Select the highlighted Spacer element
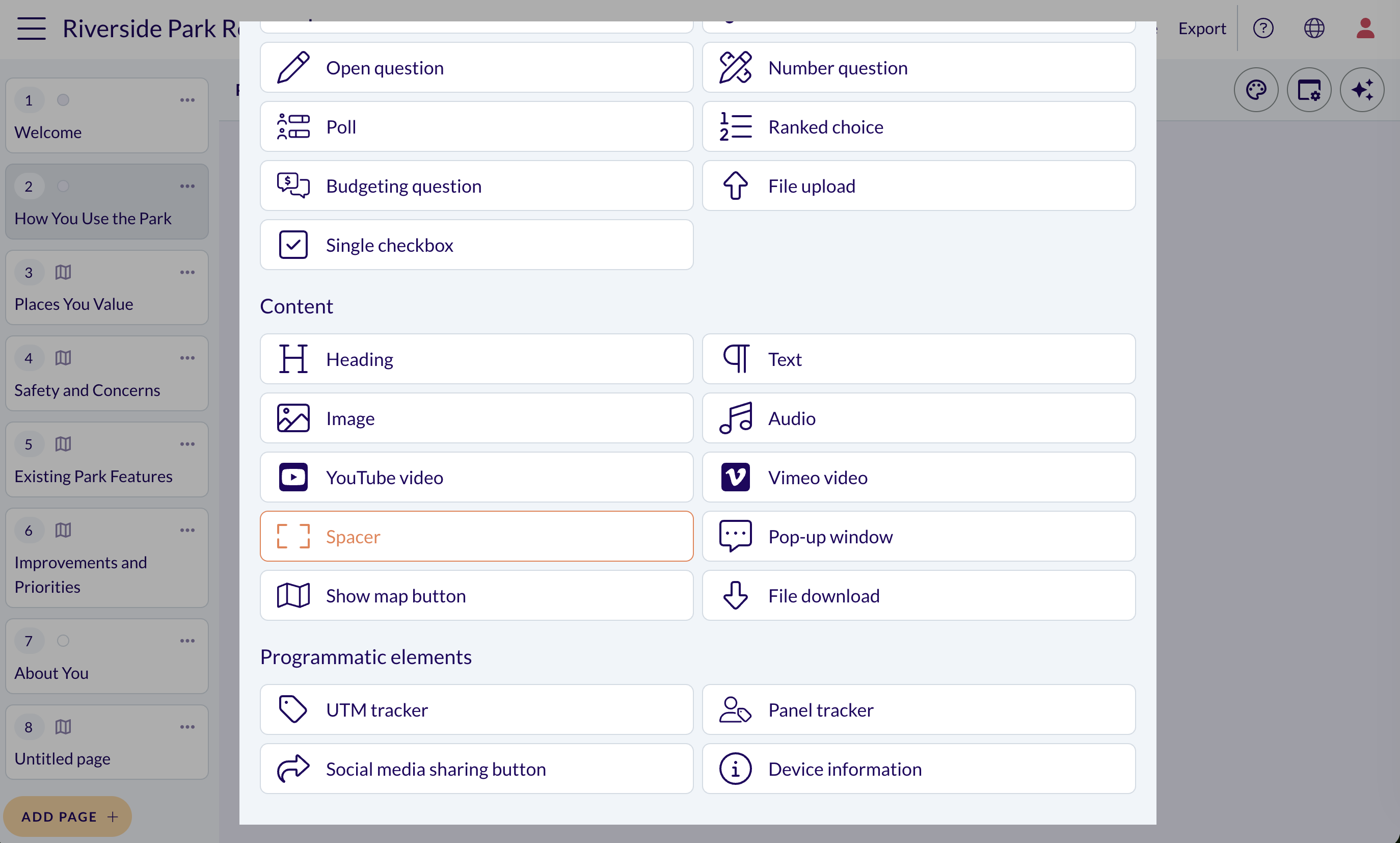Screen dimensions: 1400x843 pyautogui.click(x=476, y=536)
